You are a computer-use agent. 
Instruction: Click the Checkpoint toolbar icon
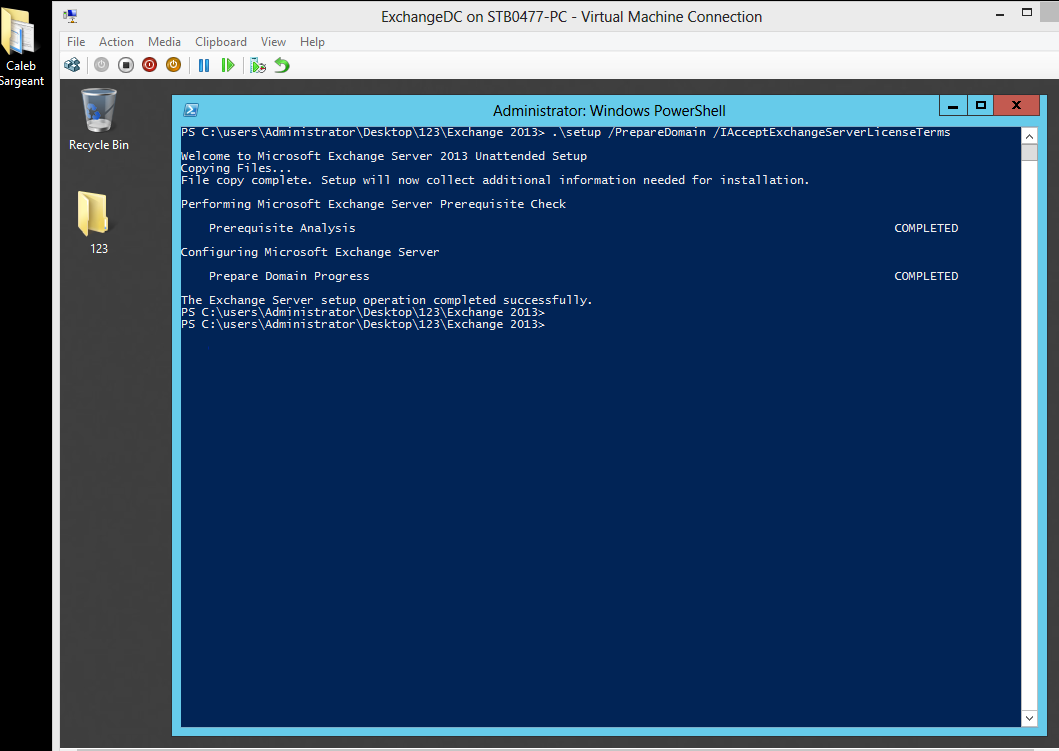[258, 65]
